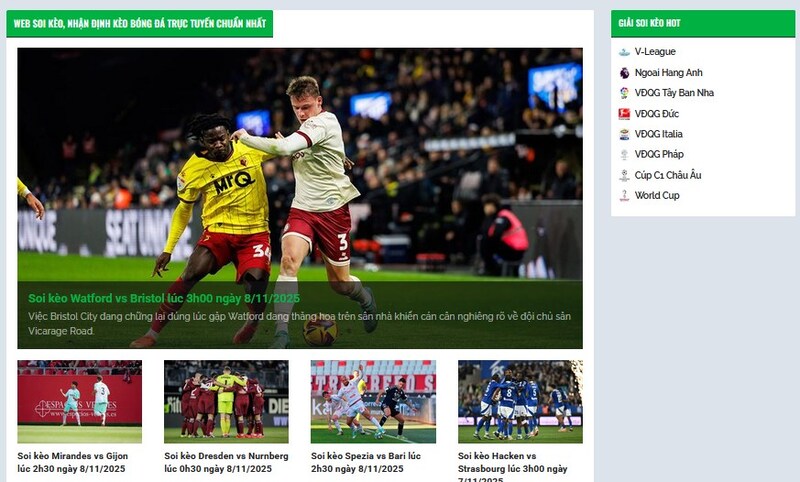Open the Soi kèo Watford vs Bristol headline
The image size is (800, 482).
coord(164,298)
